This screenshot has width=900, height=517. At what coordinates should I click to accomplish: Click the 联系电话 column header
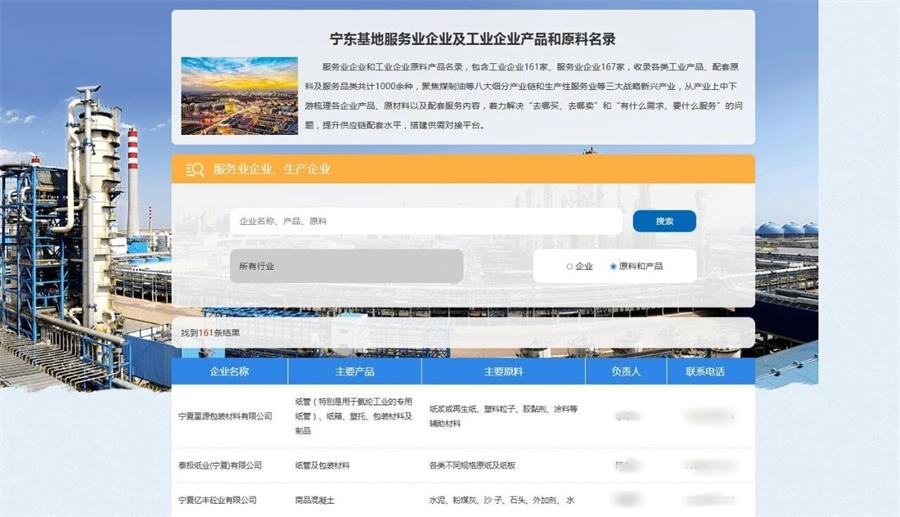pos(705,371)
